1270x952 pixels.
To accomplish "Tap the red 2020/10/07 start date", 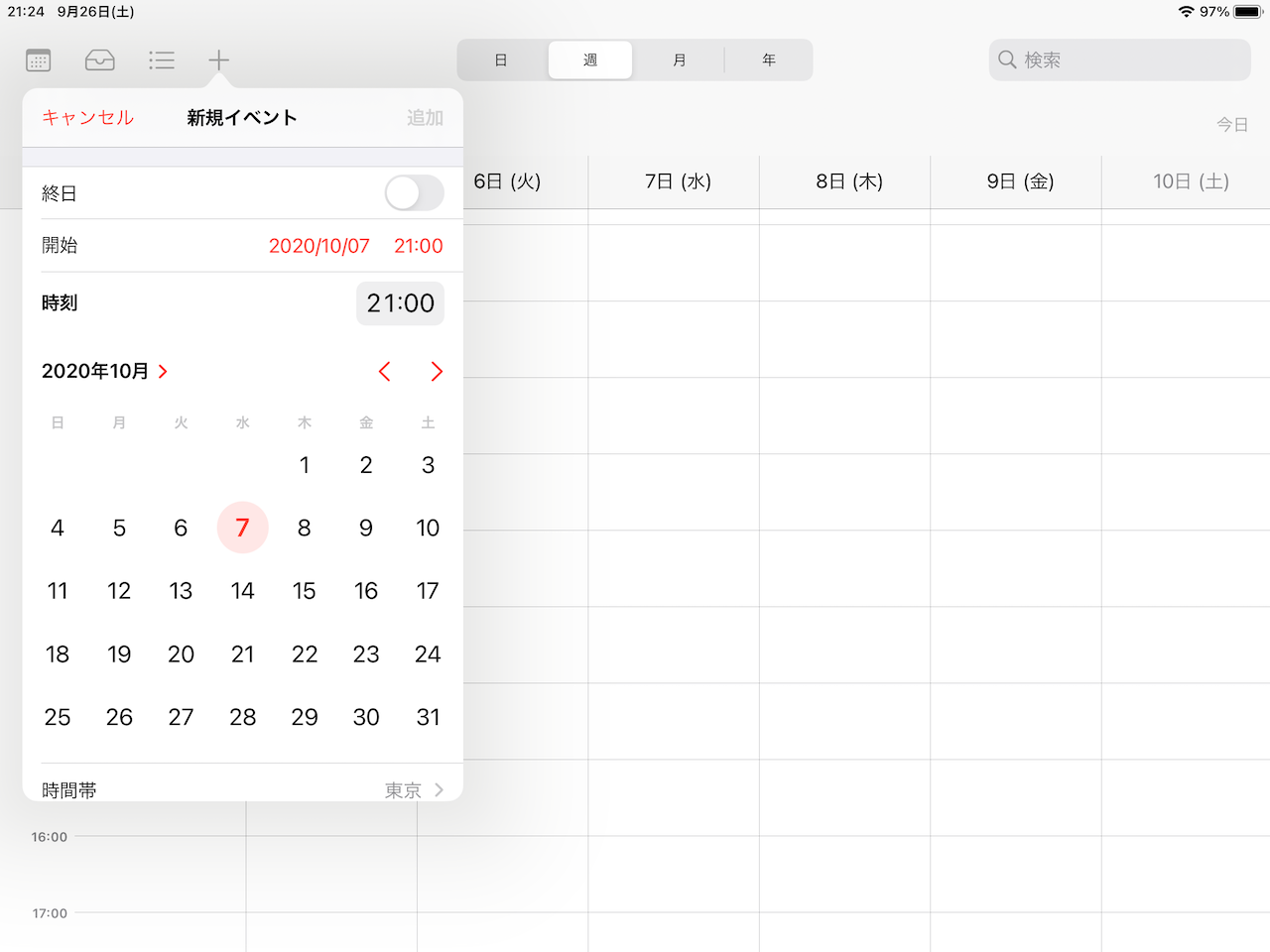I will pyautogui.click(x=318, y=246).
